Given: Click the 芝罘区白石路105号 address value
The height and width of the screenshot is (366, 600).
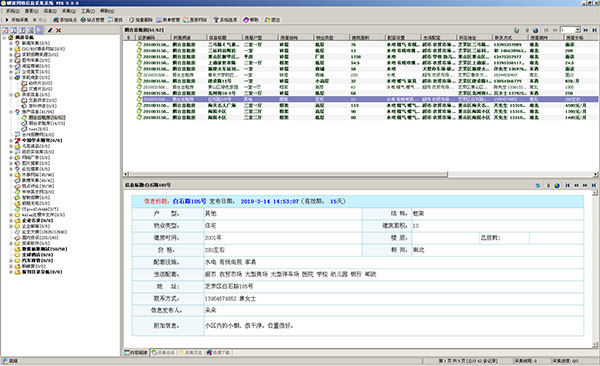Looking at the screenshot, I should 229,286.
